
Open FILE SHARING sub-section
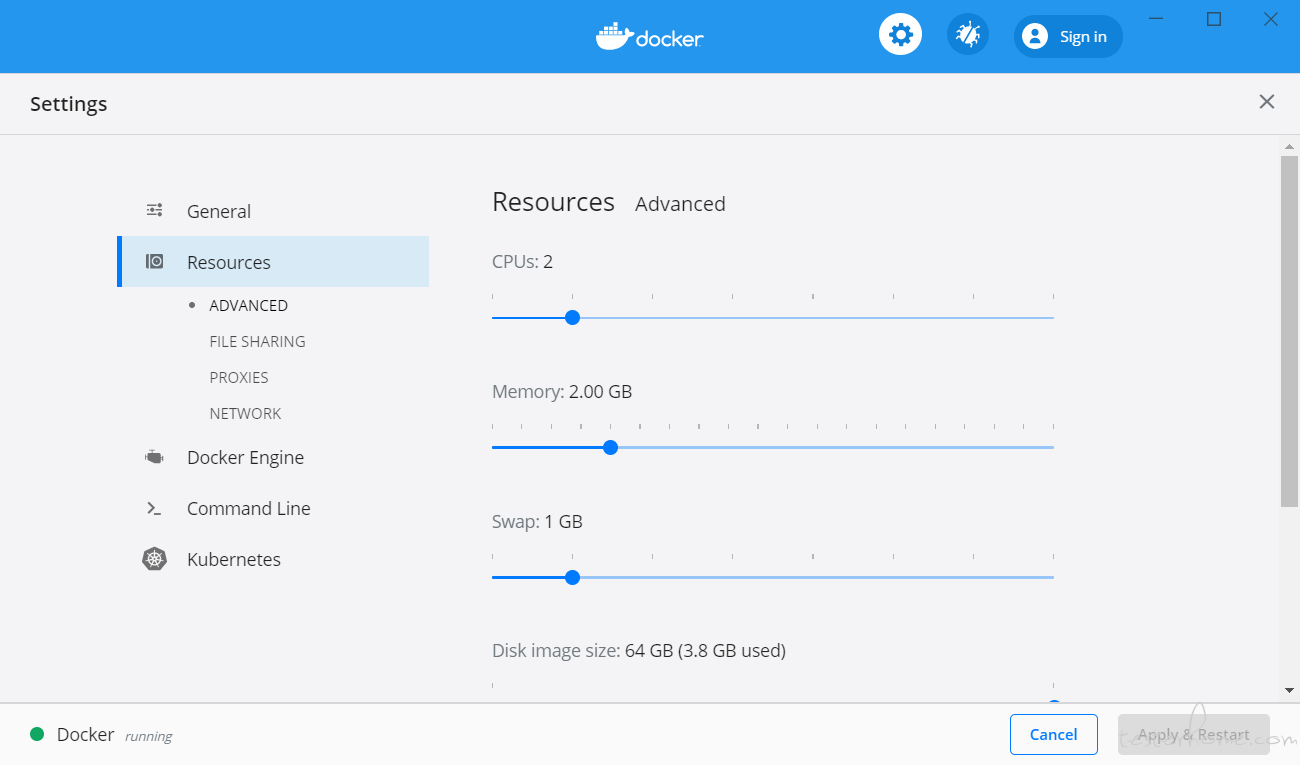(257, 341)
